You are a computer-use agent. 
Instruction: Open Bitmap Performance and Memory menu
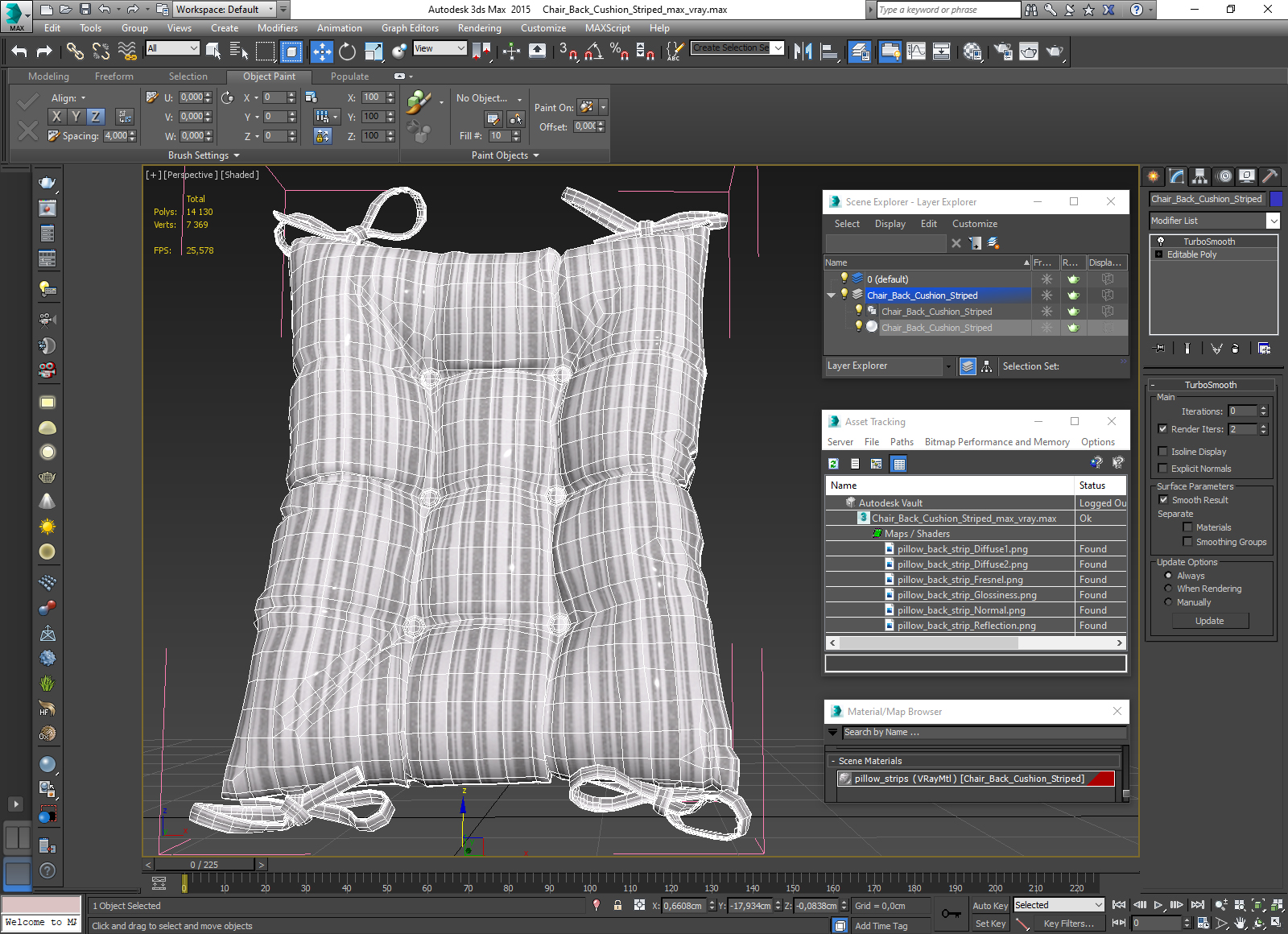click(997, 442)
